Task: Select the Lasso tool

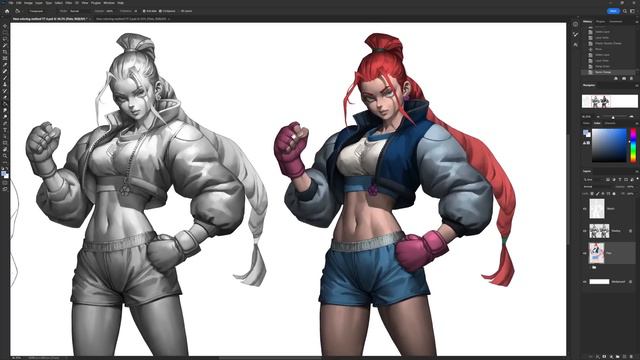Action: (x=5, y=39)
